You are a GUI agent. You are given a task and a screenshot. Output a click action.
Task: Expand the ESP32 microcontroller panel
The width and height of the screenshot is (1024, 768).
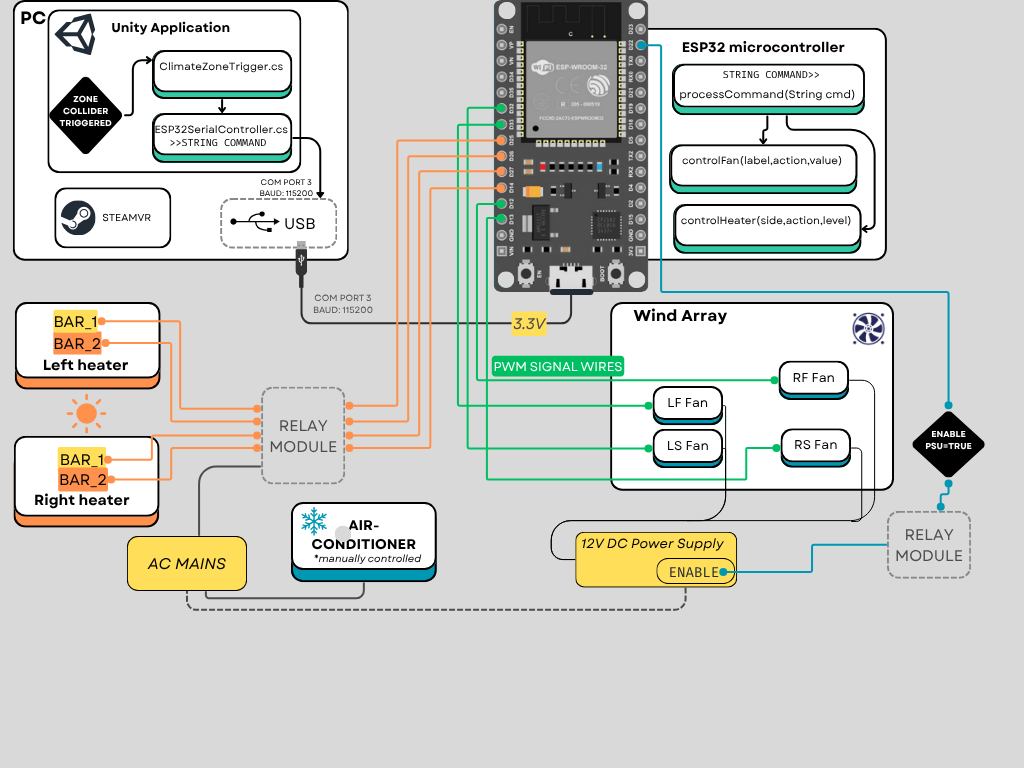763,47
